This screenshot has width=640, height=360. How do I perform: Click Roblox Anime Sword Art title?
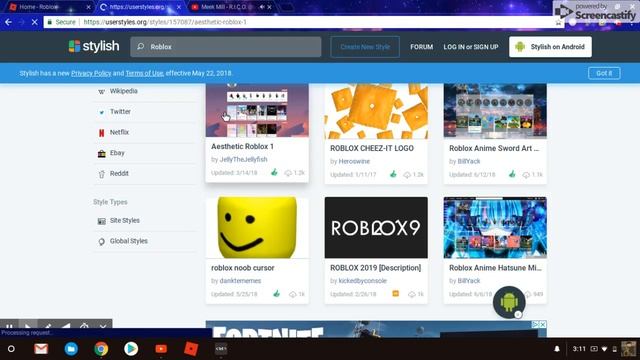pyautogui.click(x=494, y=148)
